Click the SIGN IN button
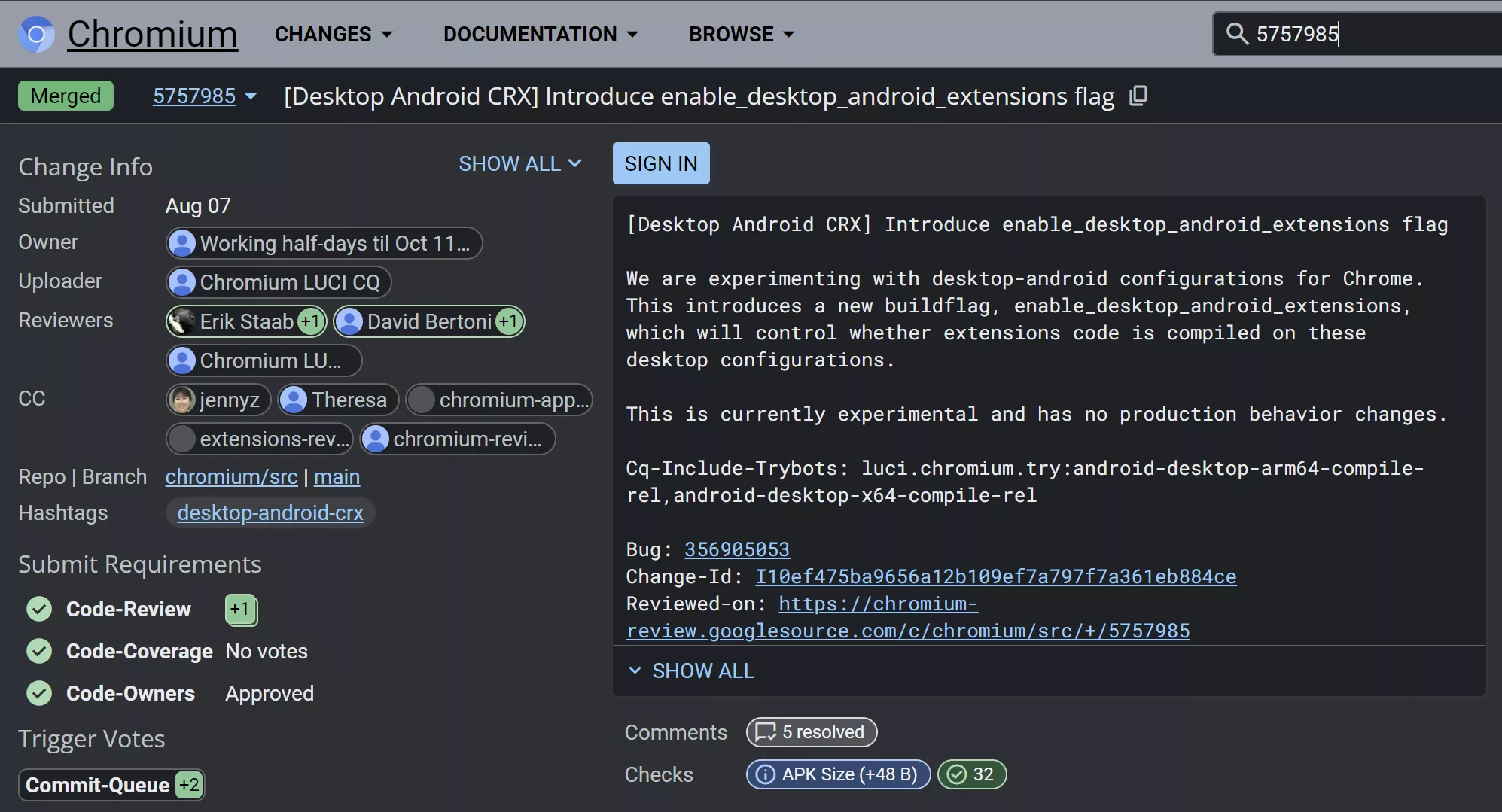Viewport: 1502px width, 812px height. [661, 163]
